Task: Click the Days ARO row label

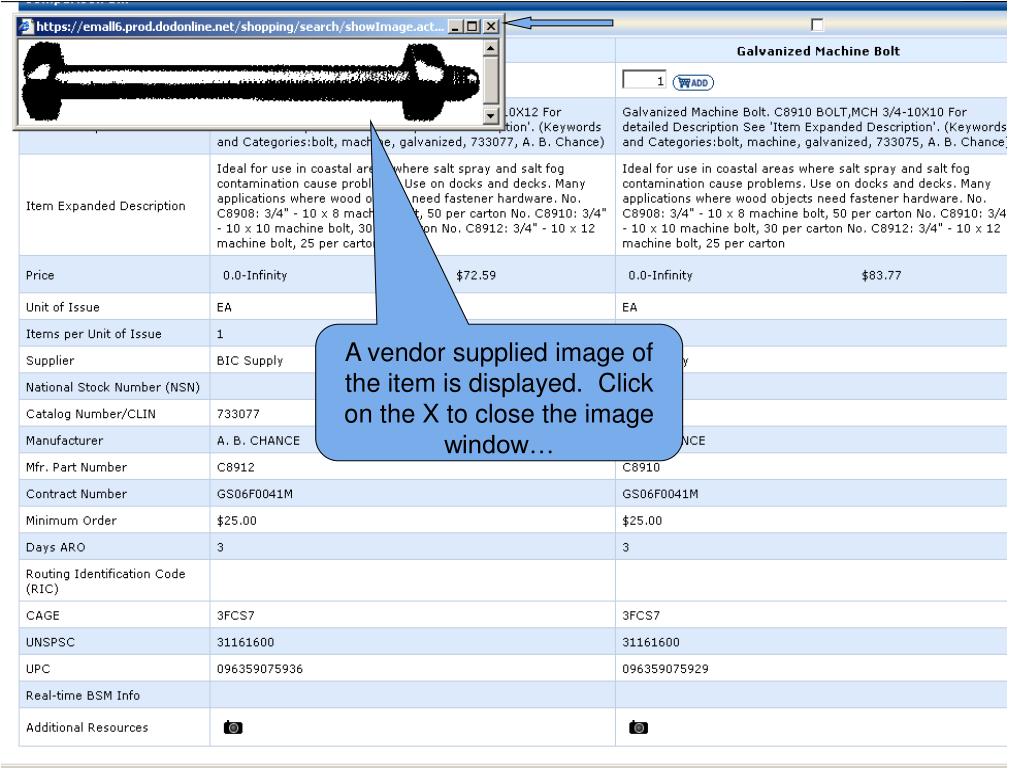Action: pos(56,547)
